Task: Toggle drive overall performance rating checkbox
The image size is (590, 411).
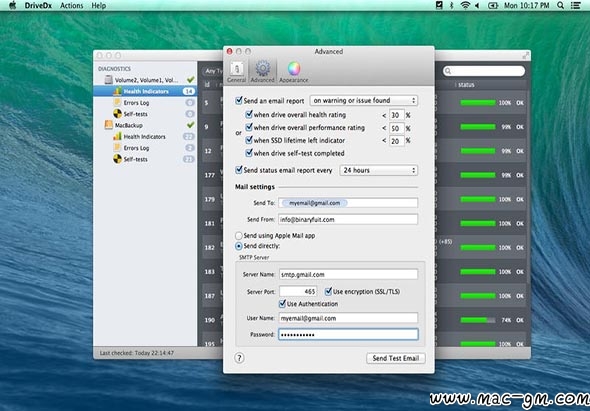Action: [249, 128]
